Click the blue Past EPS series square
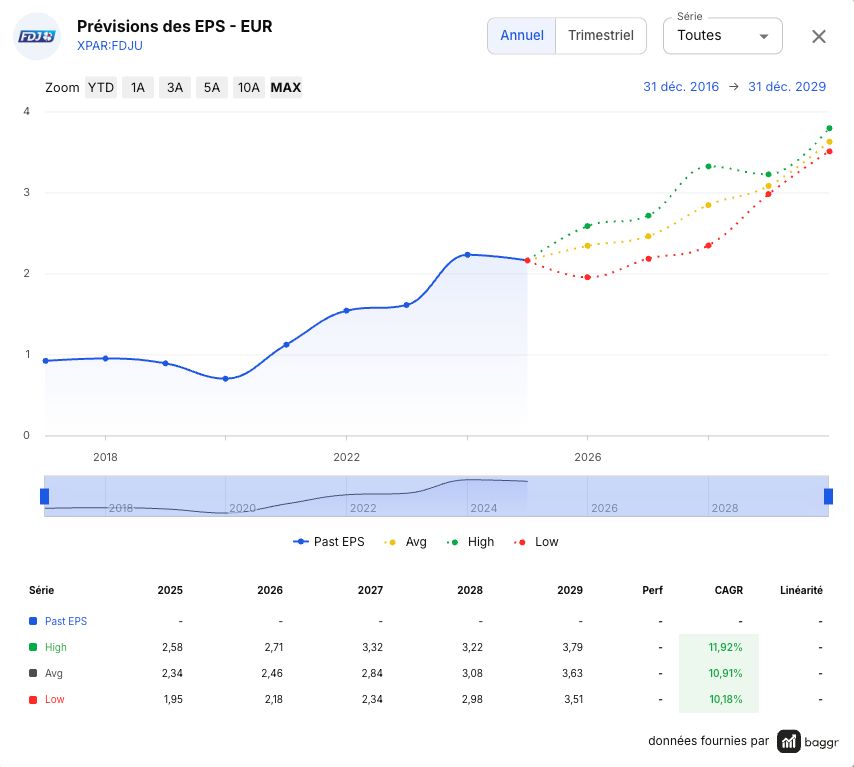Image resolution: width=854 pixels, height=767 pixels. pos(33,621)
